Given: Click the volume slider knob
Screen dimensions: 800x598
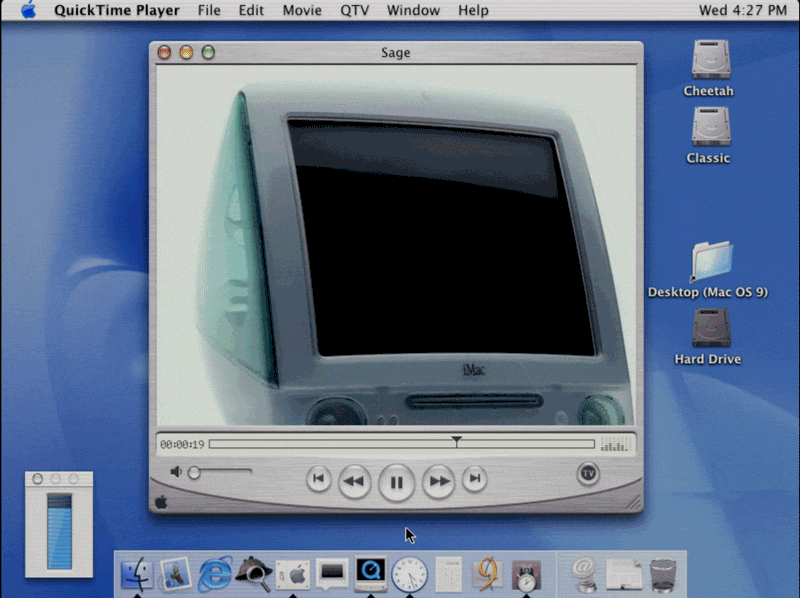Looking at the screenshot, I should click(x=194, y=473).
